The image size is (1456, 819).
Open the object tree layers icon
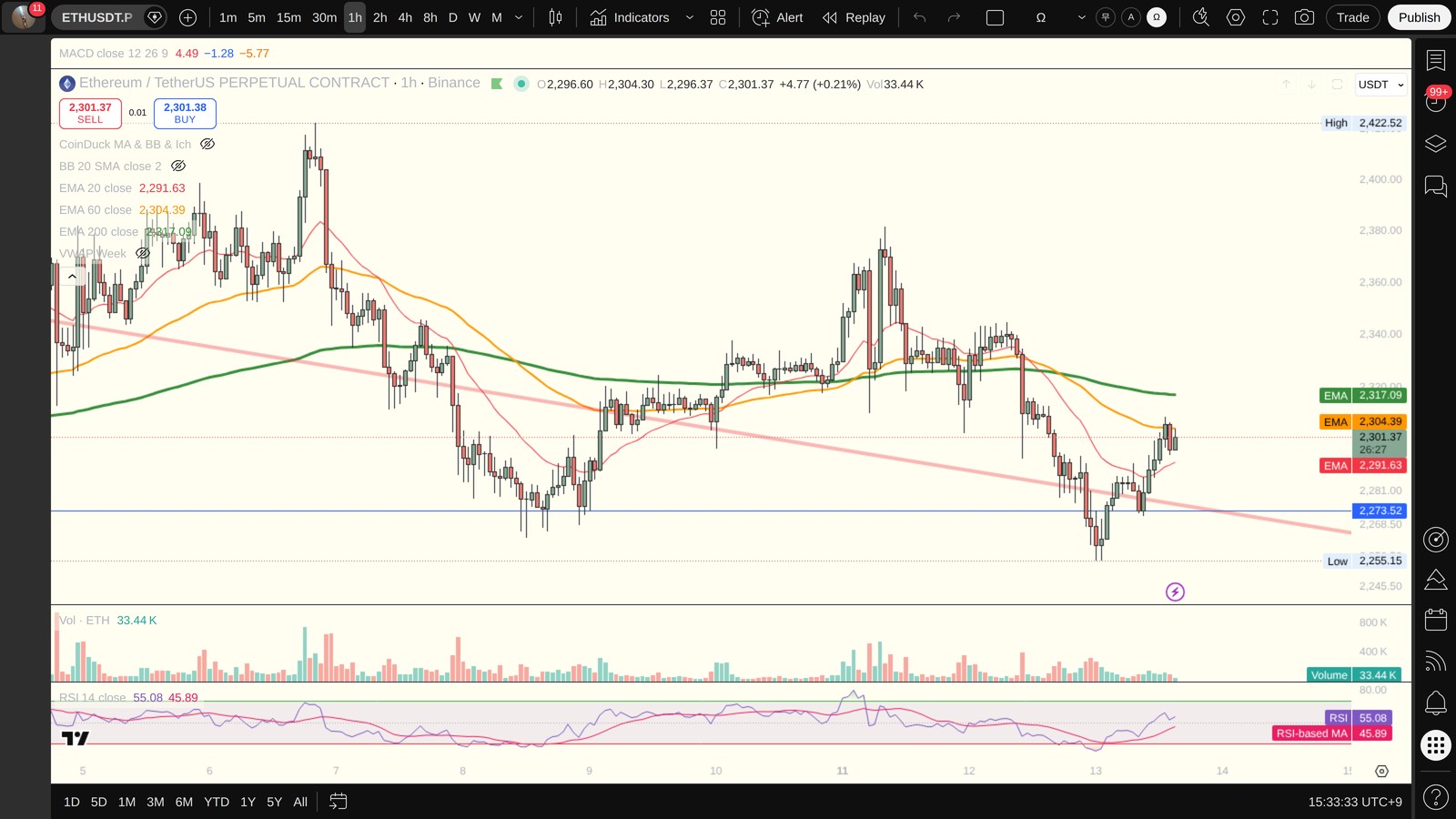point(1436,144)
